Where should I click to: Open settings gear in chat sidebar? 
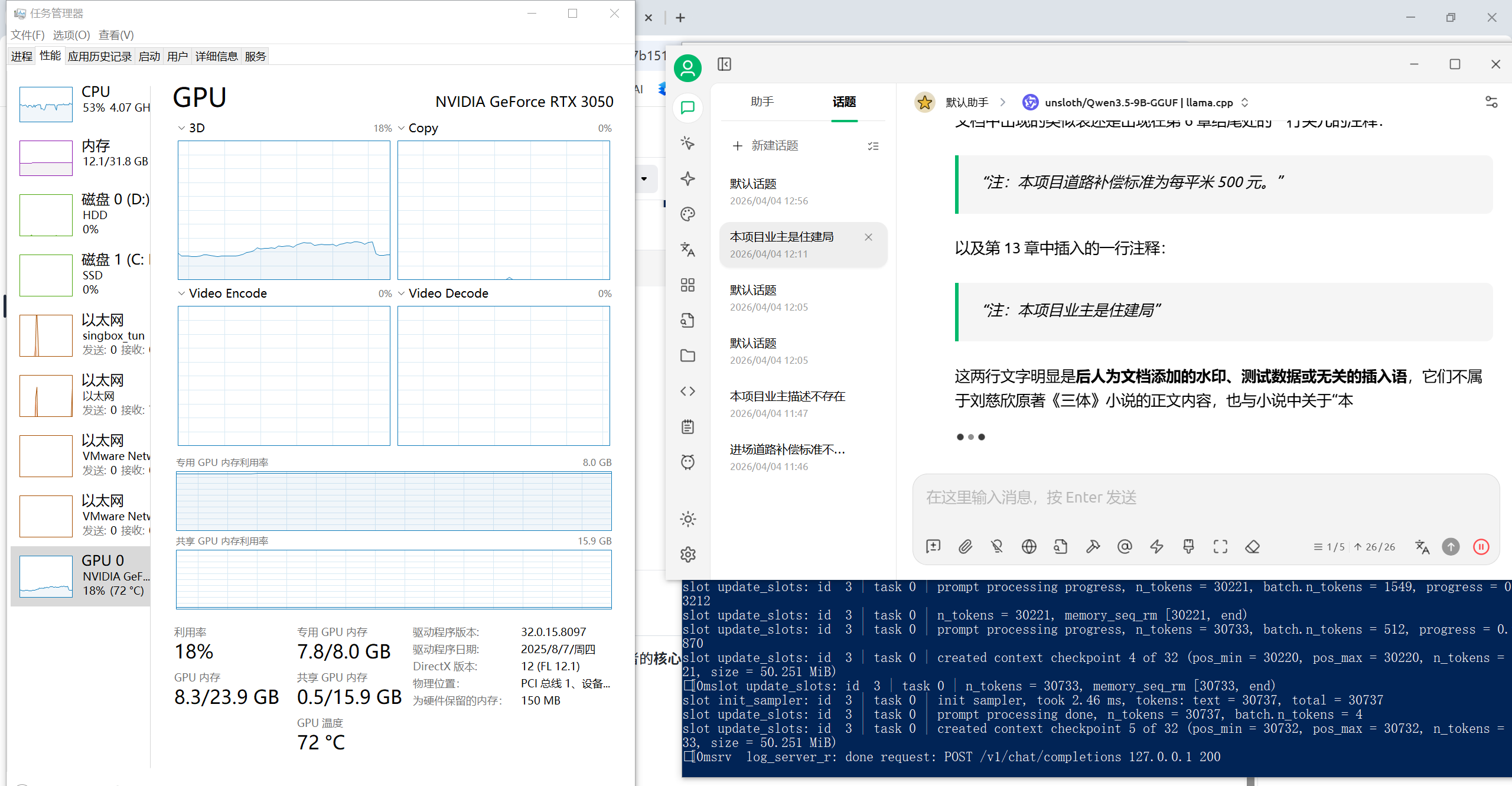coord(687,555)
